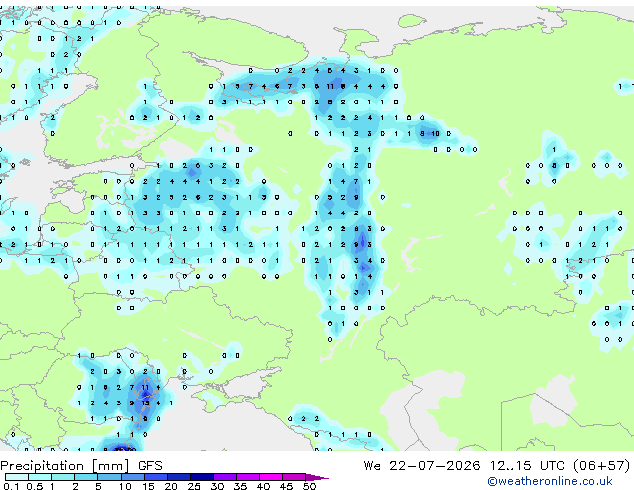
Task: Pick the magenta legend swatch between 40 and 45
Action: (x=271, y=477)
